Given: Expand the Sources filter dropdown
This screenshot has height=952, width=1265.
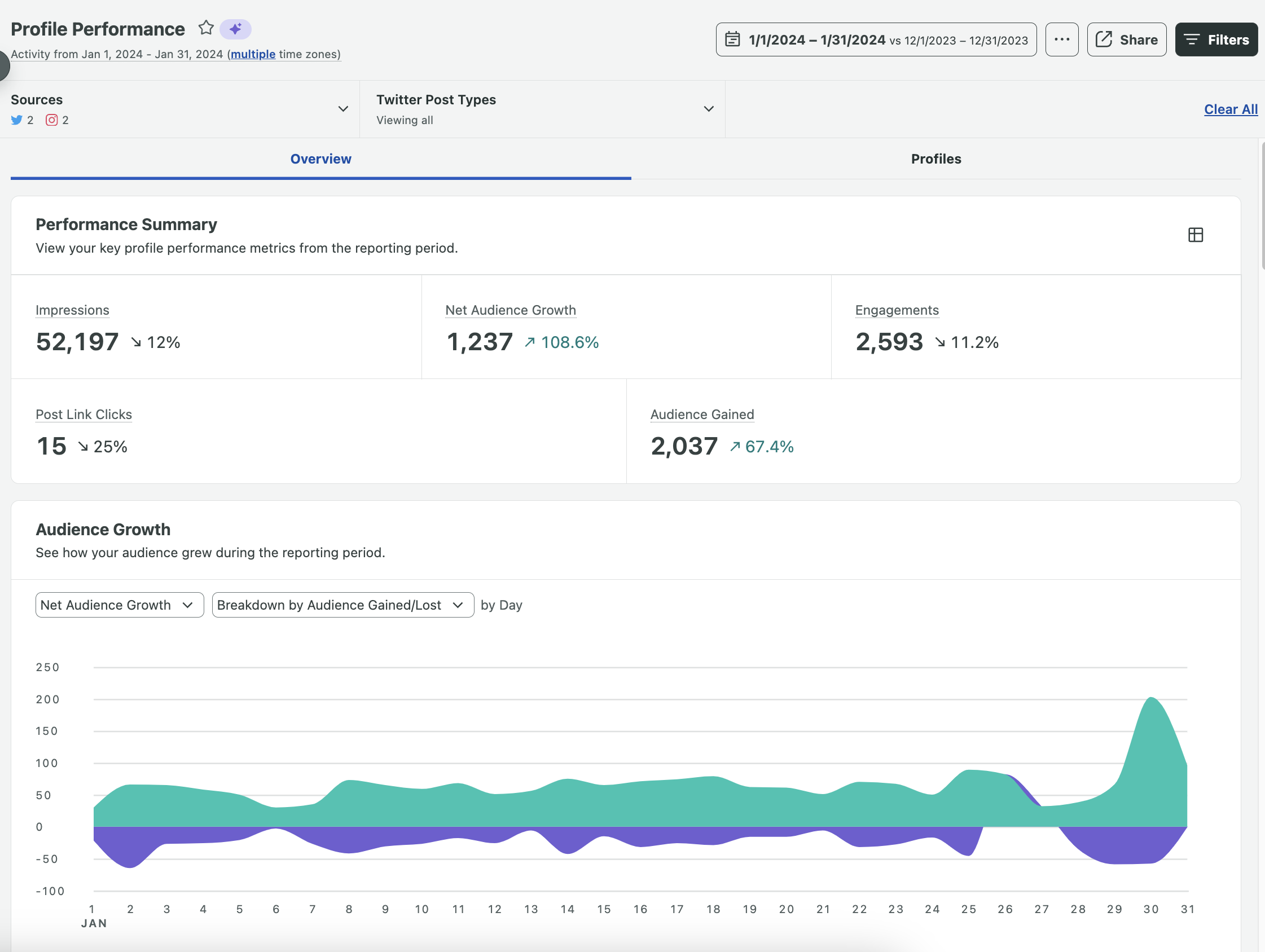Looking at the screenshot, I should [342, 109].
